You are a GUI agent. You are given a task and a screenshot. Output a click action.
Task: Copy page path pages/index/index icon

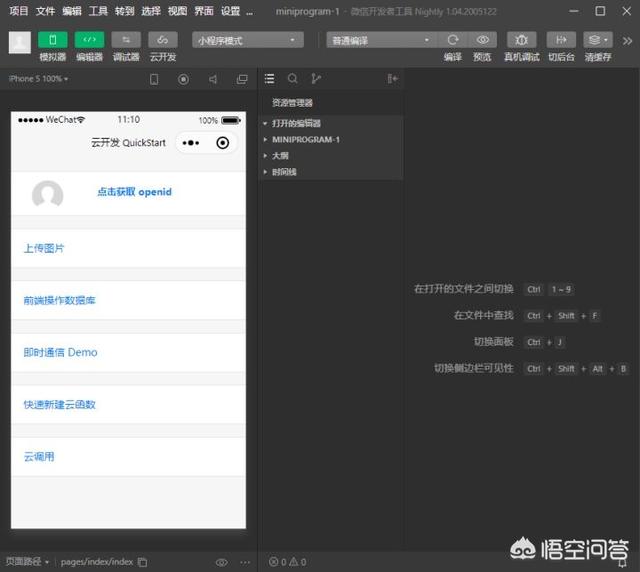[142, 562]
